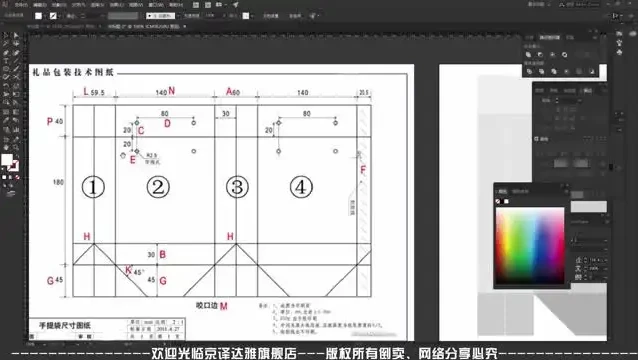Select the Hand tool
Image resolution: width=638 pixels, height=360 pixels.
pos(6,147)
